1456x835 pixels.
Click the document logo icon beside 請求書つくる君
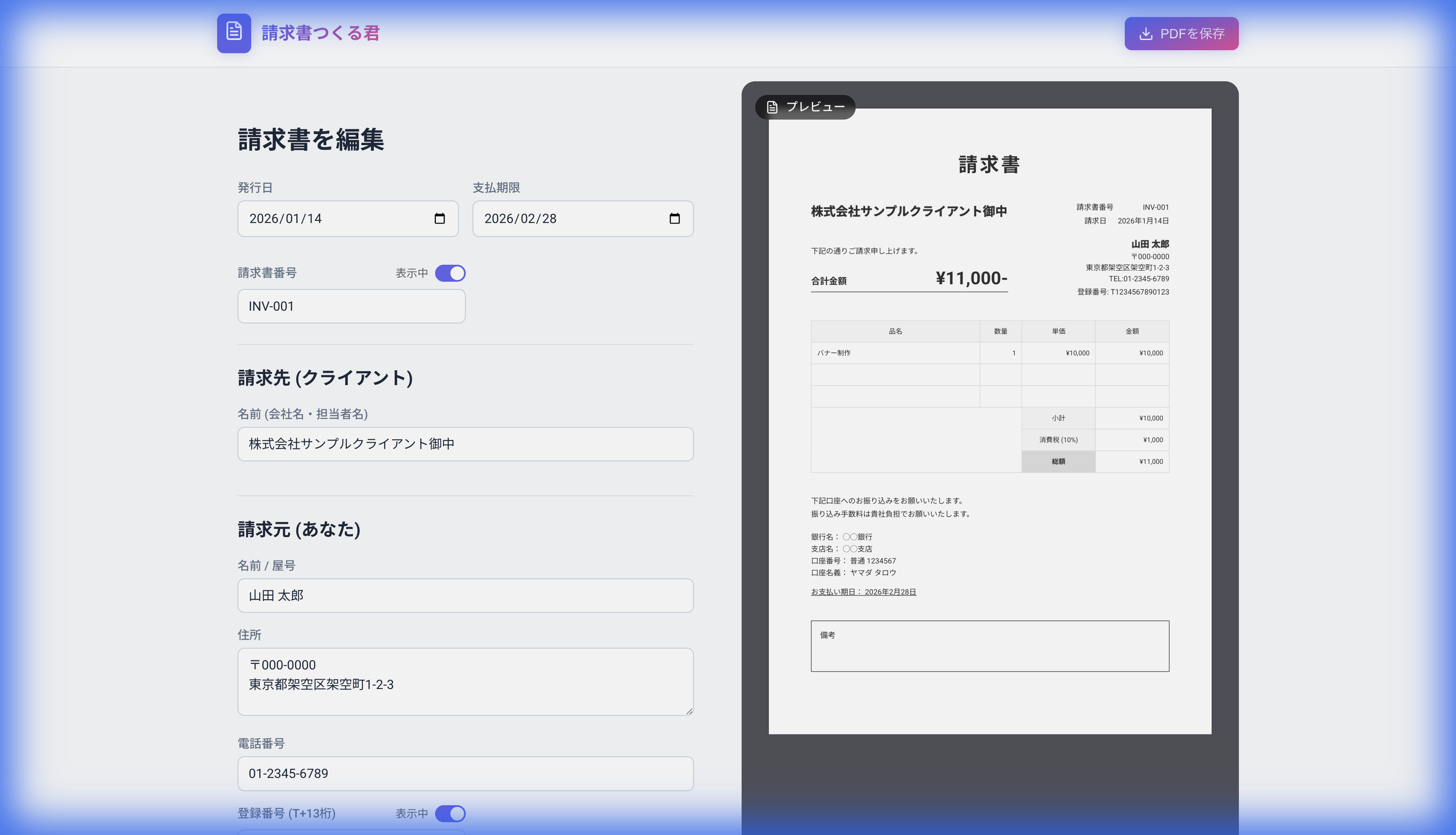point(234,33)
